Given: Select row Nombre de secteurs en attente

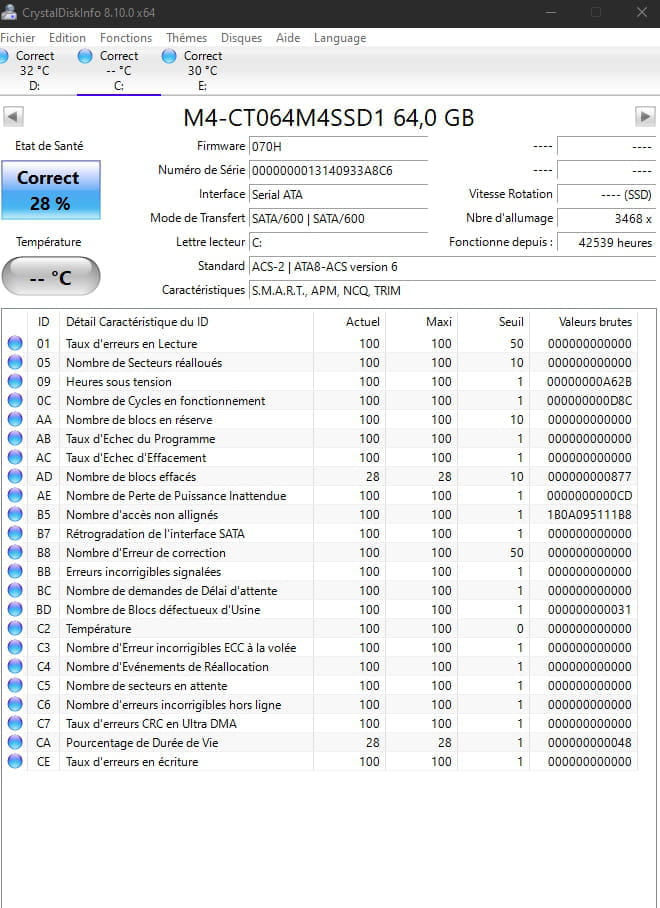Looking at the screenshot, I should tap(320, 686).
